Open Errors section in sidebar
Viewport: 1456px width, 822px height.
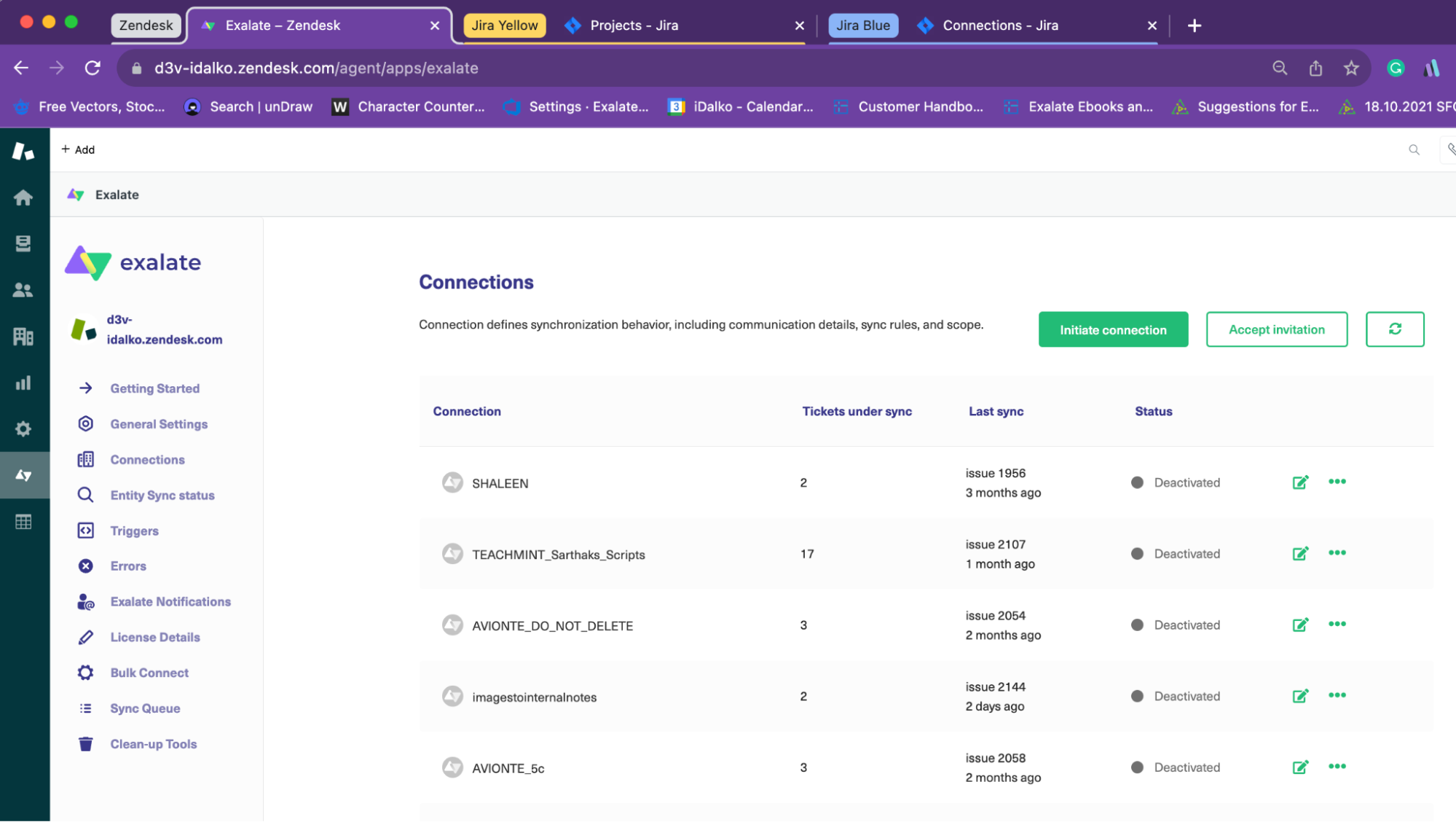coord(128,566)
